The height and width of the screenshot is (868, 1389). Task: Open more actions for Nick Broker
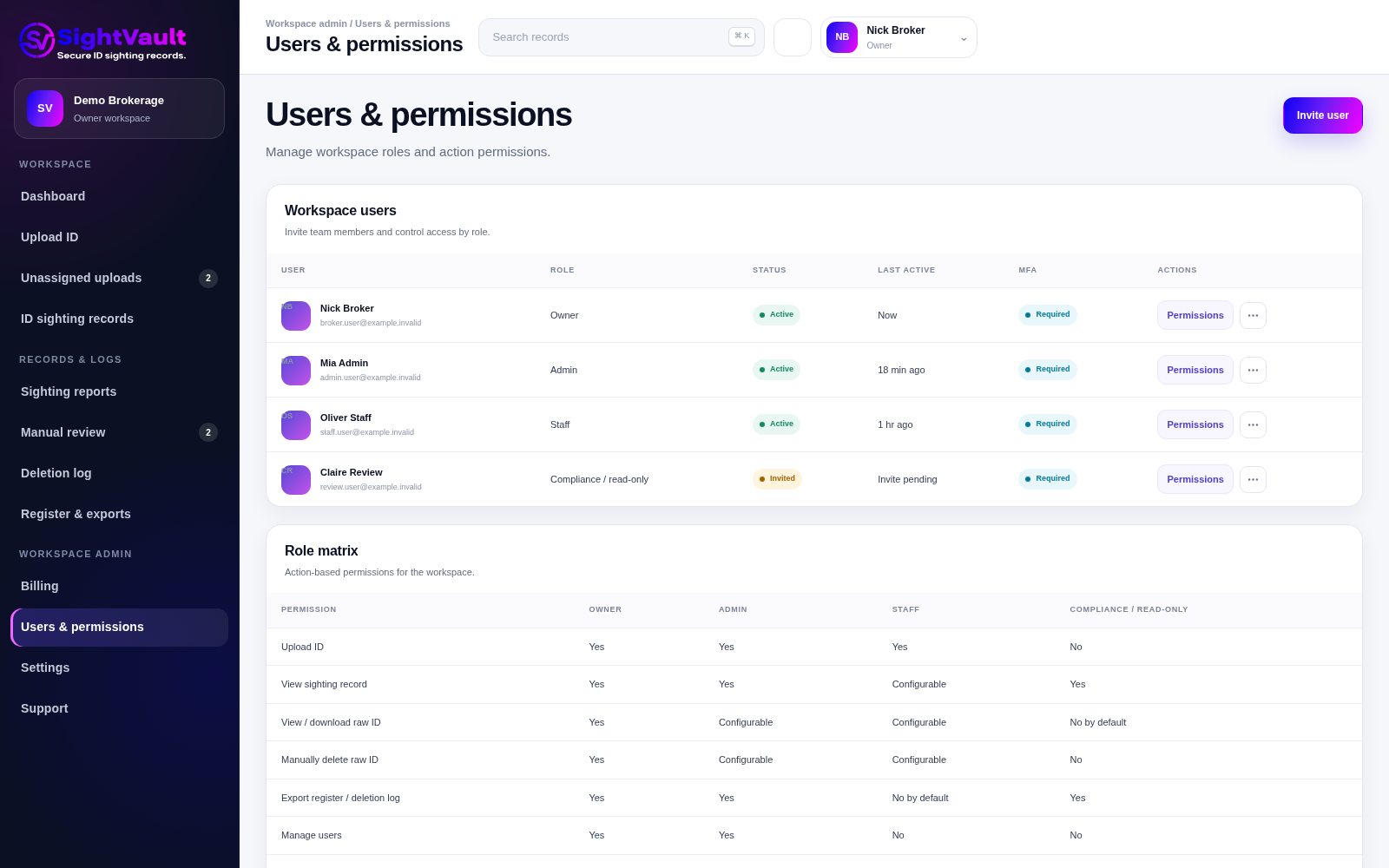pos(1253,315)
